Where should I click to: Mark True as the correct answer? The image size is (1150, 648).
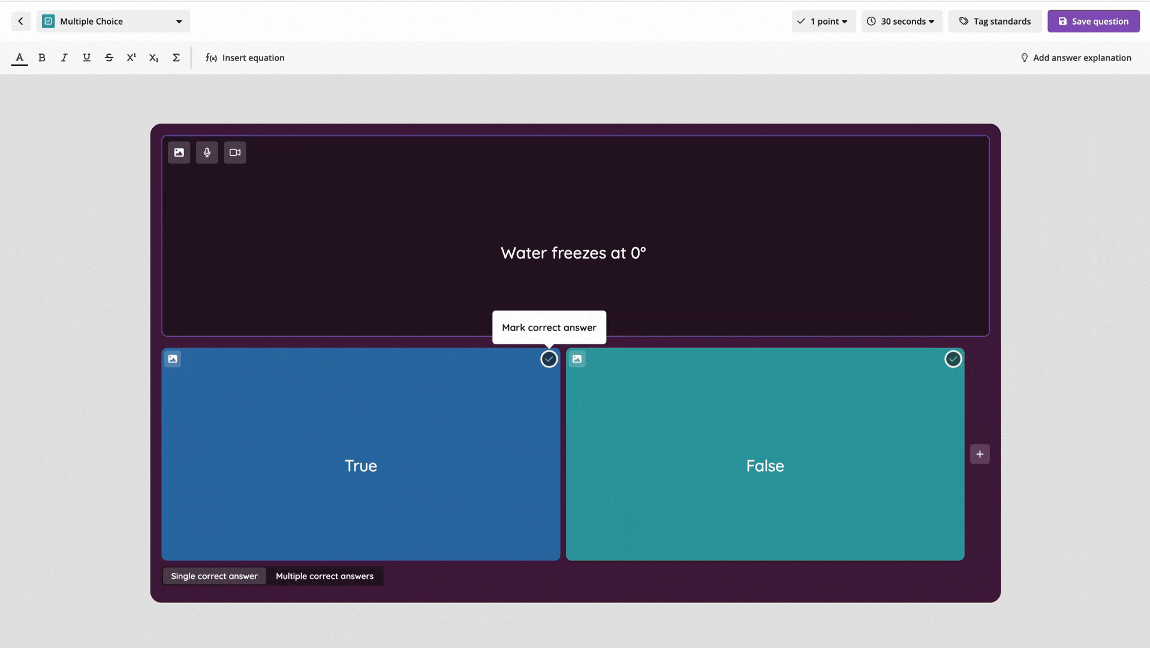549,359
